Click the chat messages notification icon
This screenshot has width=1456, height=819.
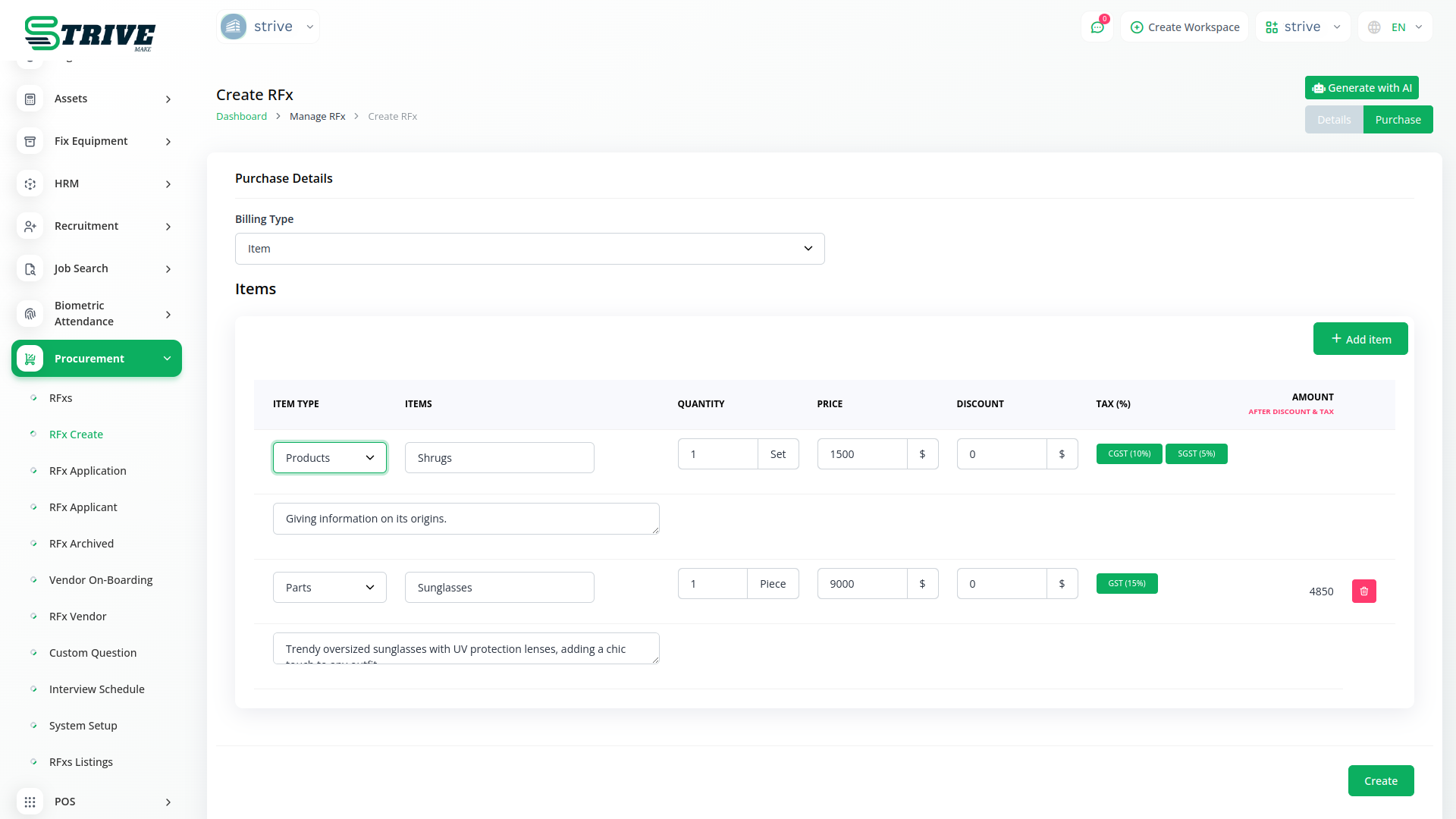(1097, 27)
